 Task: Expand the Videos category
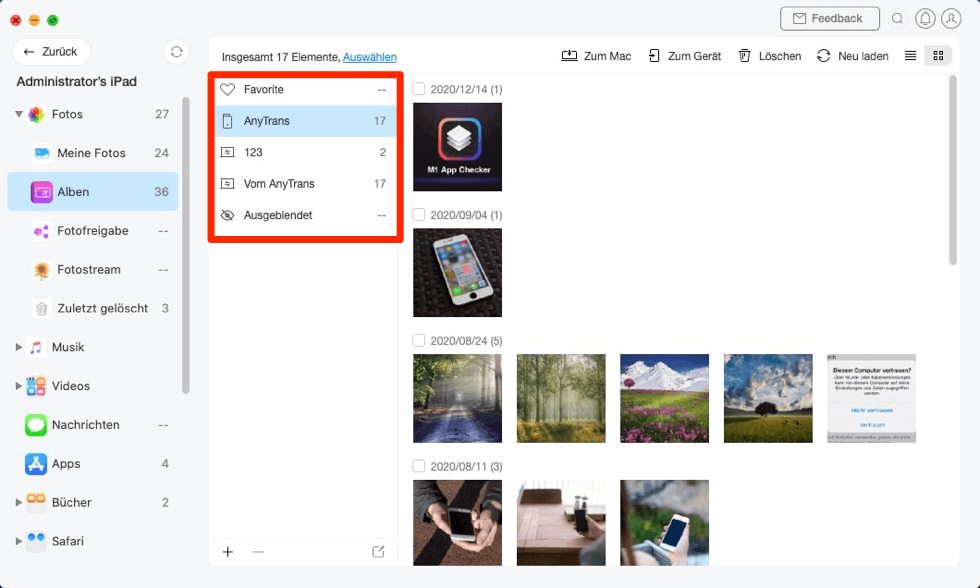click(x=19, y=386)
